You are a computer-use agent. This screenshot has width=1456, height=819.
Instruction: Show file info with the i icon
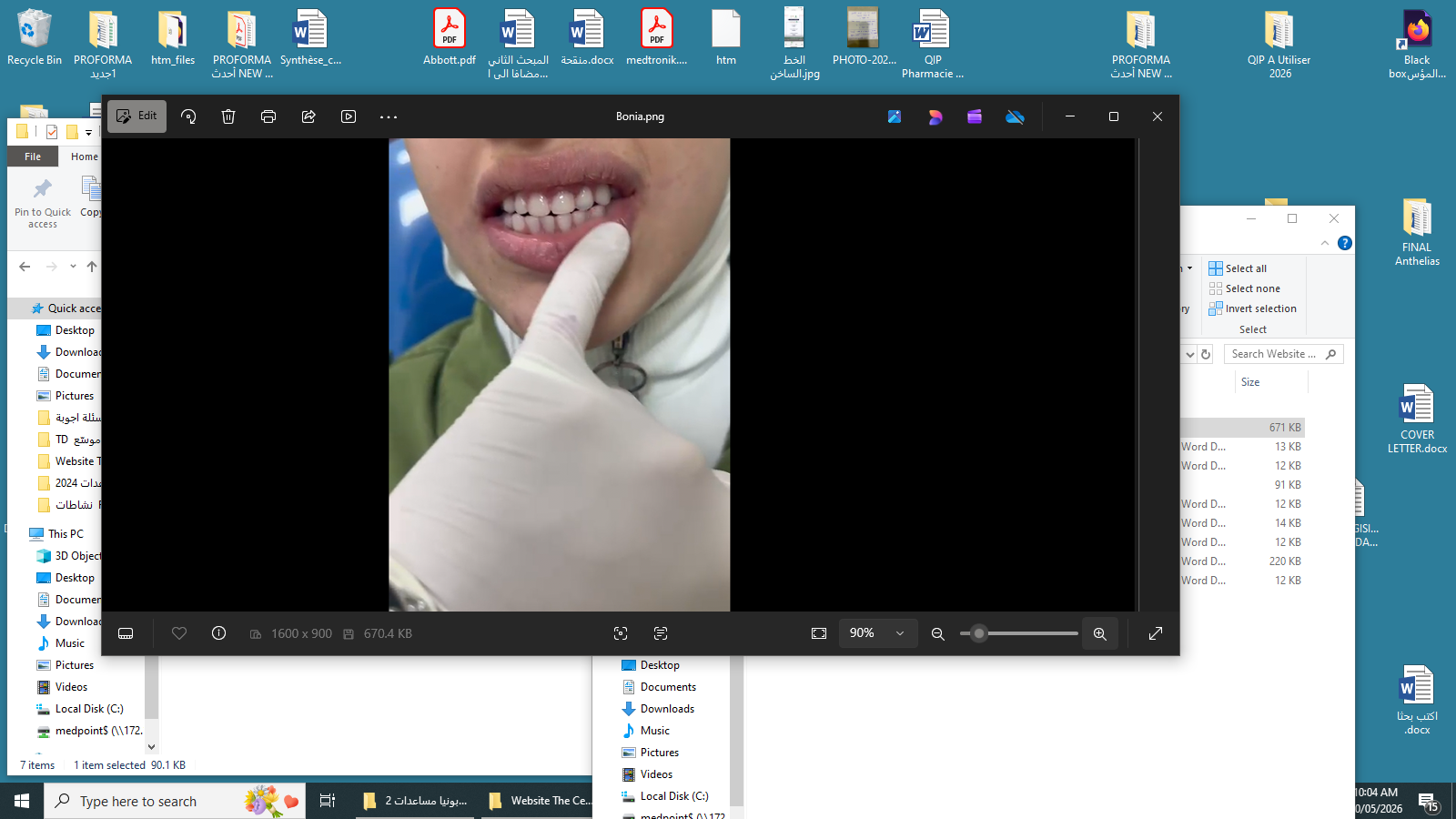219,633
